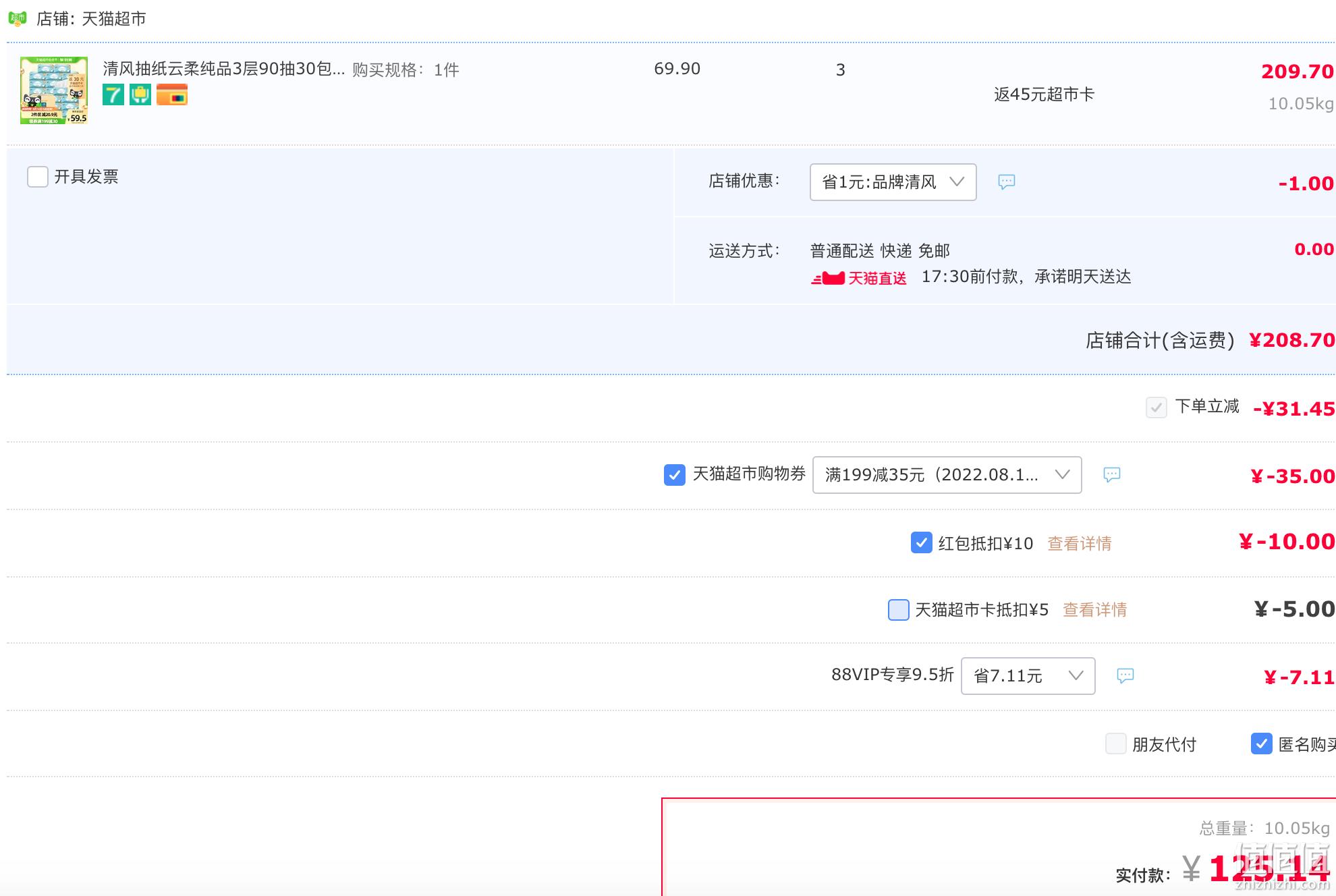The image size is (1336, 896).
Task: Open the 满199减35元 coupon dropdown
Action: (x=947, y=475)
